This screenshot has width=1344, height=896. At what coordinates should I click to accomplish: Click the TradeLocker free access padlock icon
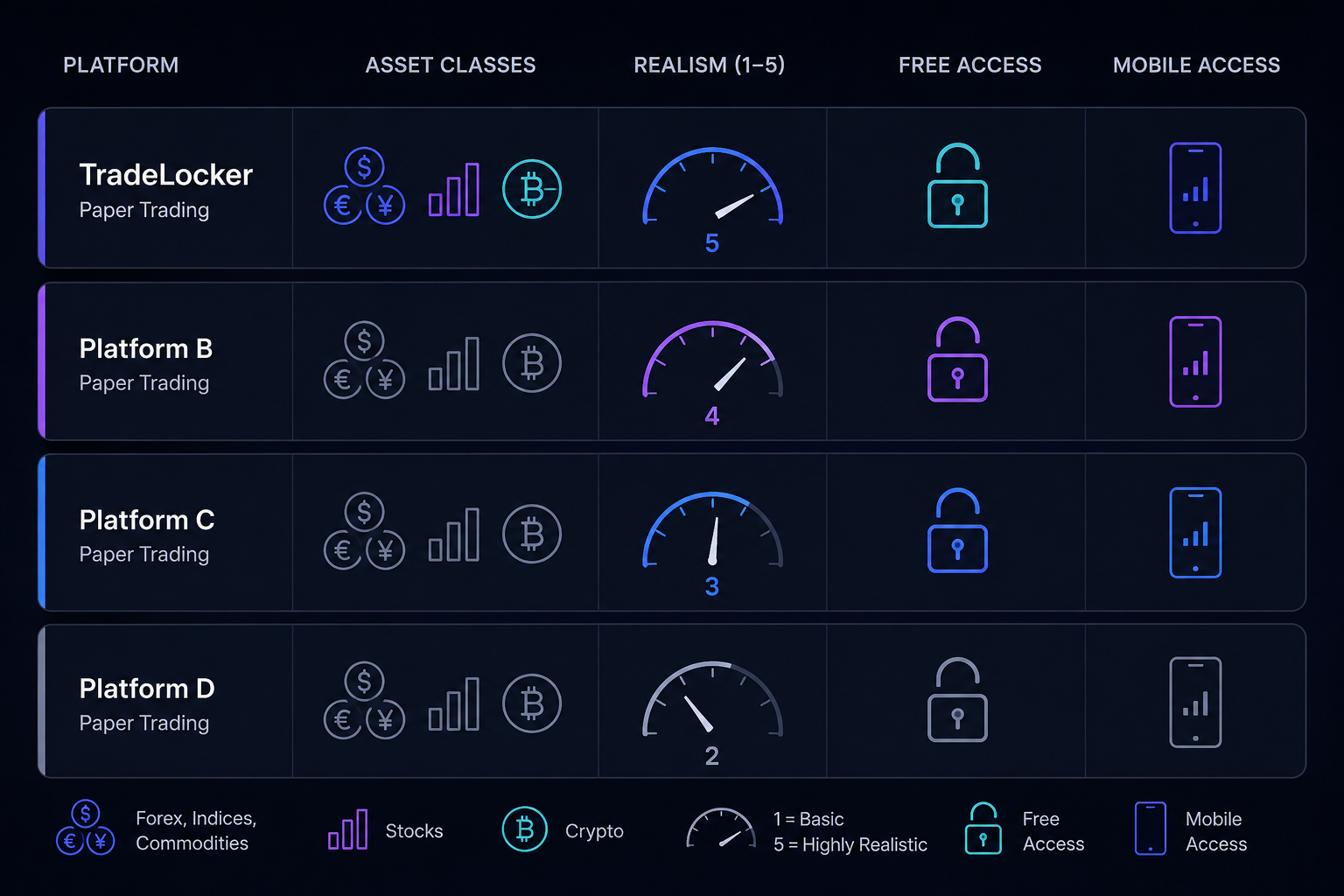(x=957, y=185)
